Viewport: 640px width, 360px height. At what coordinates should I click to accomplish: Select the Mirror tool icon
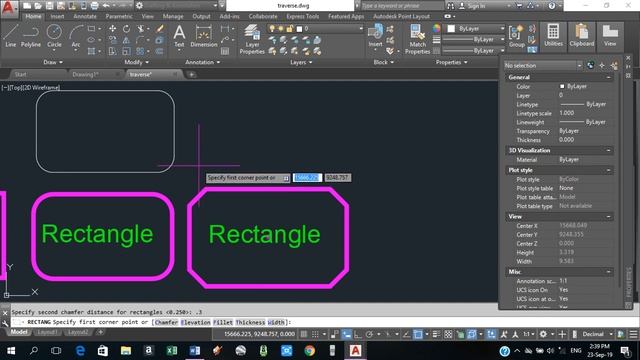point(126,40)
